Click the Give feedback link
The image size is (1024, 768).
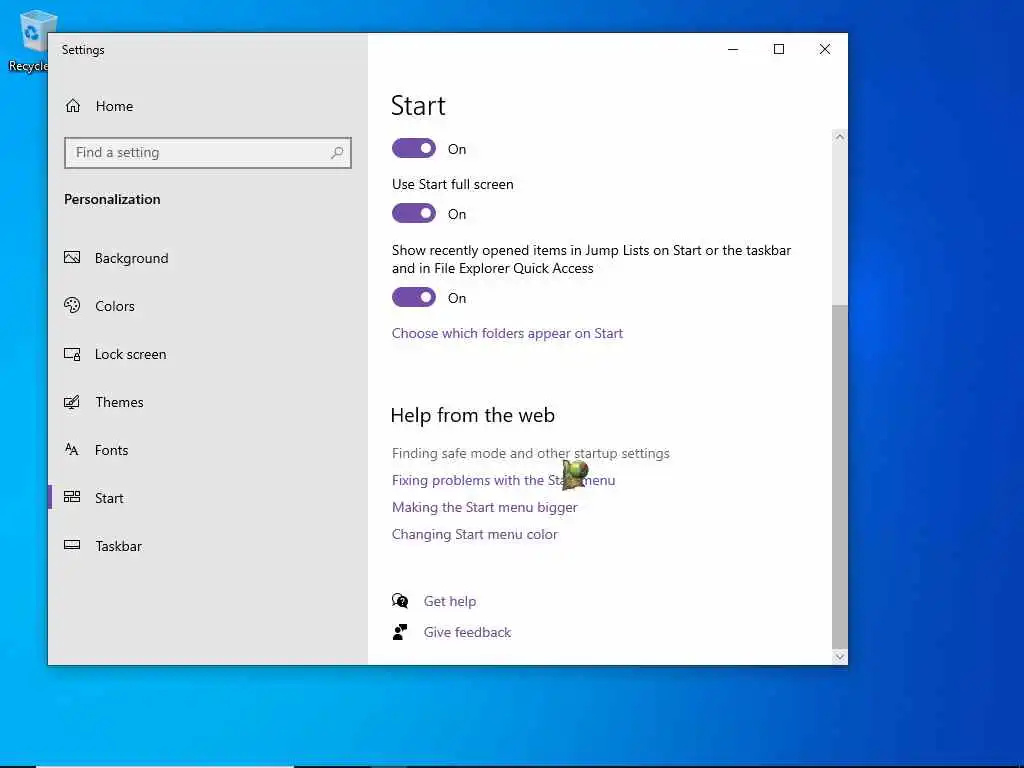467,632
